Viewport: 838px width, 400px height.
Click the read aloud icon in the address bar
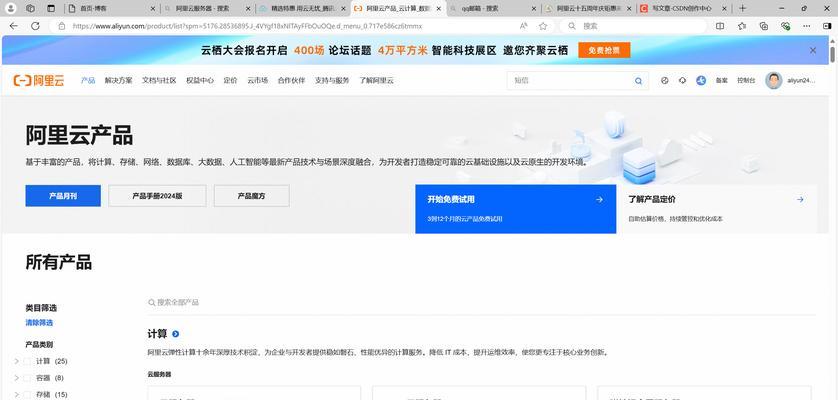point(523,26)
